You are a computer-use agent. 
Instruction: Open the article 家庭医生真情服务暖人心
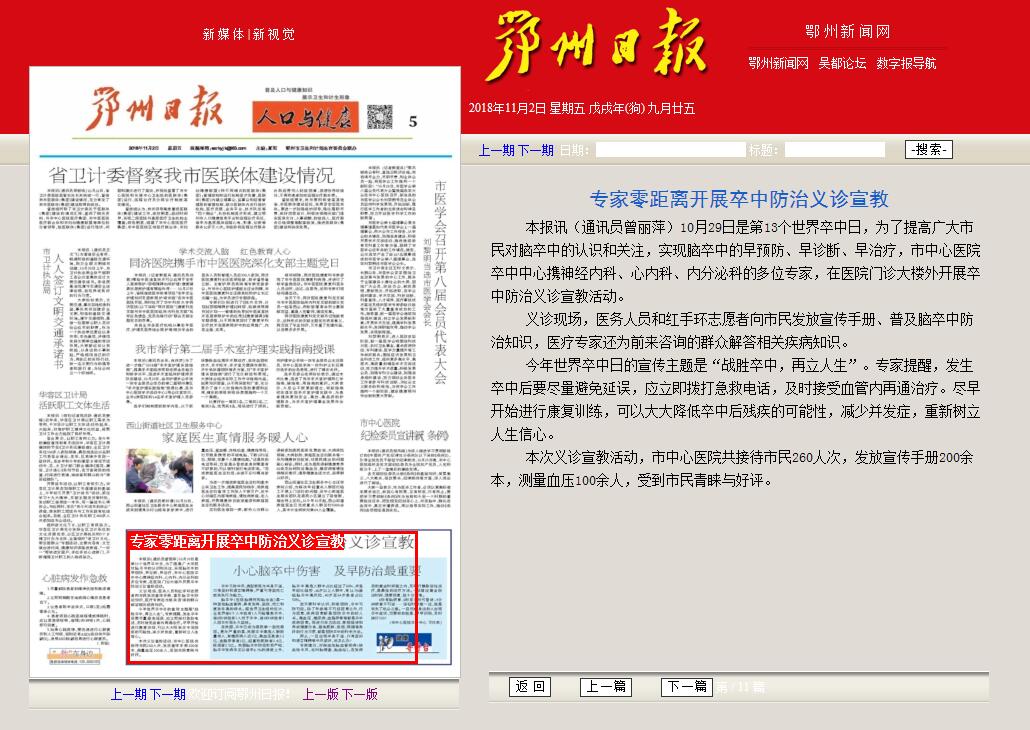pyautogui.click(x=235, y=437)
